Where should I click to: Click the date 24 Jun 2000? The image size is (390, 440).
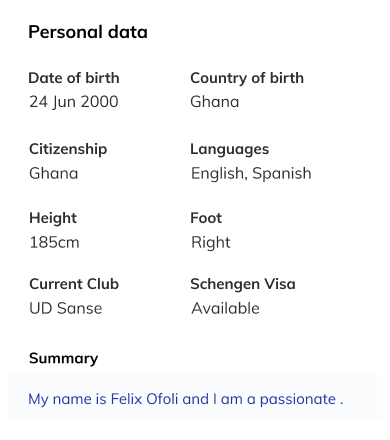point(74,102)
